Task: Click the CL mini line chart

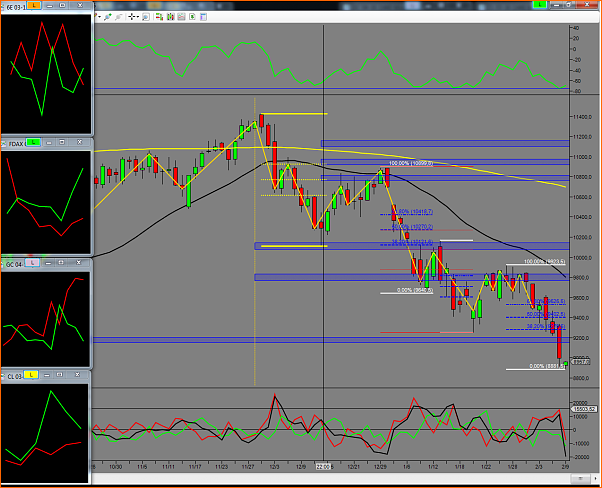Action: tap(45, 433)
